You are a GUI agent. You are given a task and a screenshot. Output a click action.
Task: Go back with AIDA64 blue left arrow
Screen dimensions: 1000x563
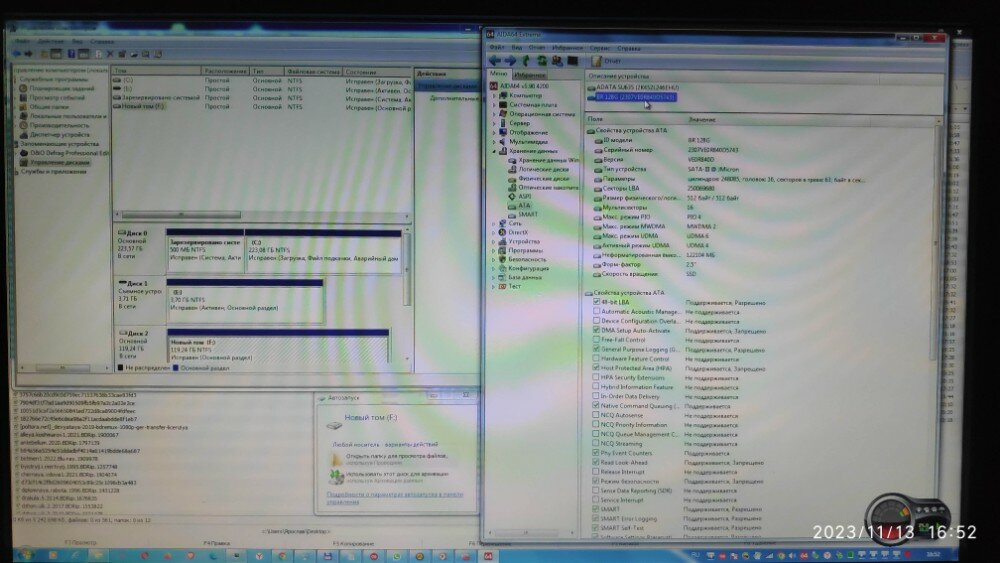[495, 61]
